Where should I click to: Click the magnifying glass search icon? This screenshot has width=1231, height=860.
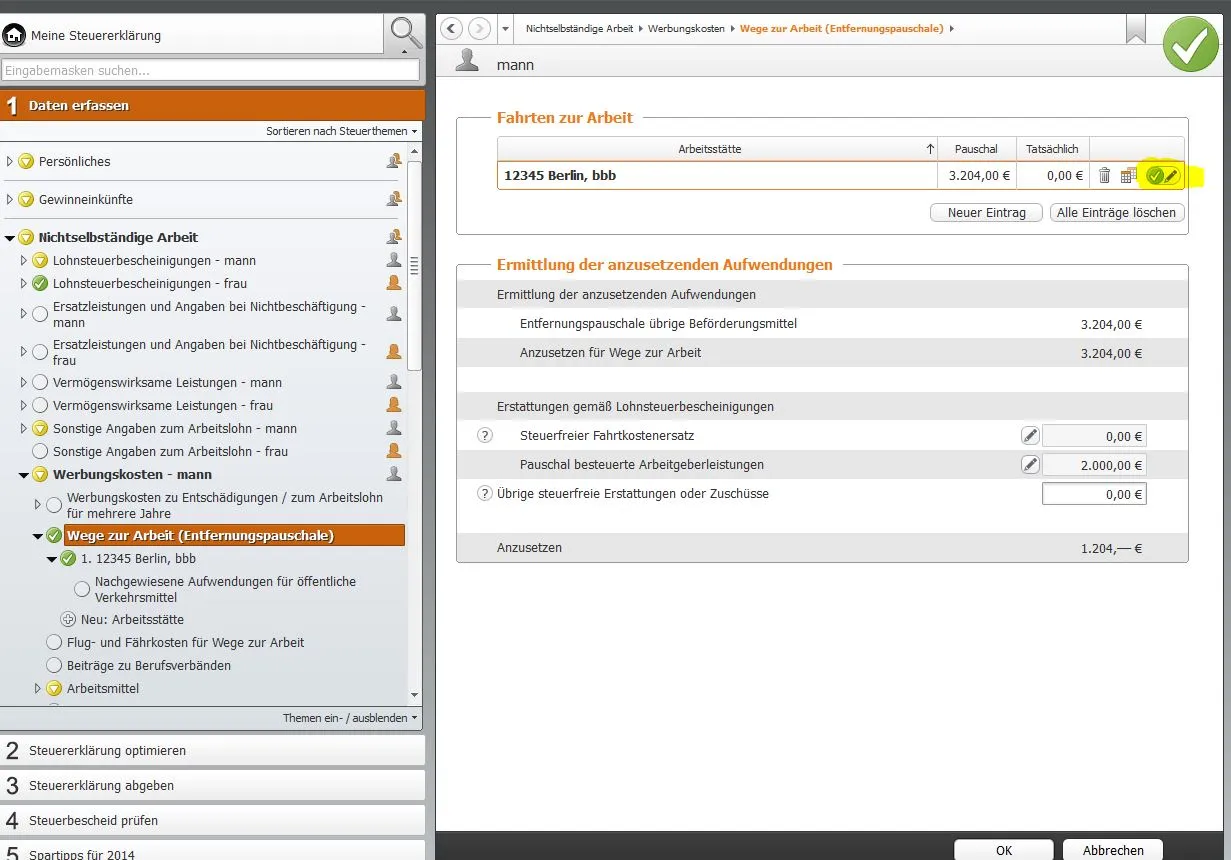click(x=405, y=34)
